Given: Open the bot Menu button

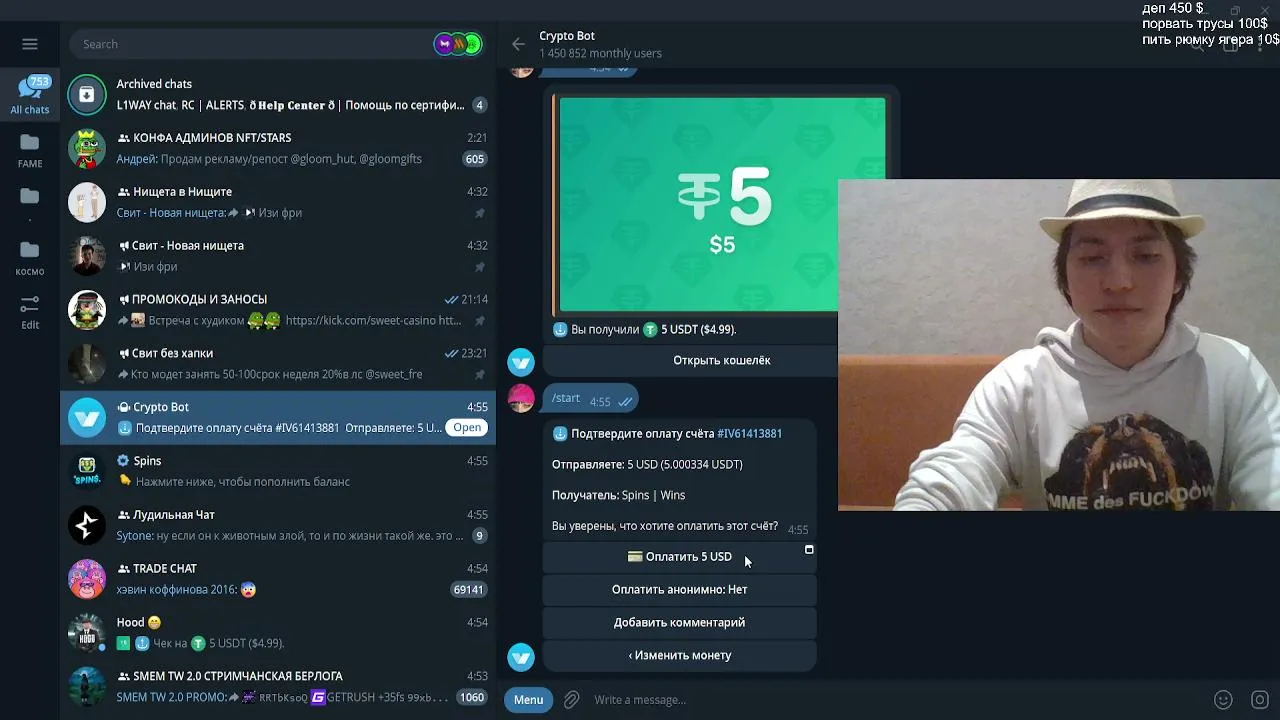Looking at the screenshot, I should click(x=529, y=700).
